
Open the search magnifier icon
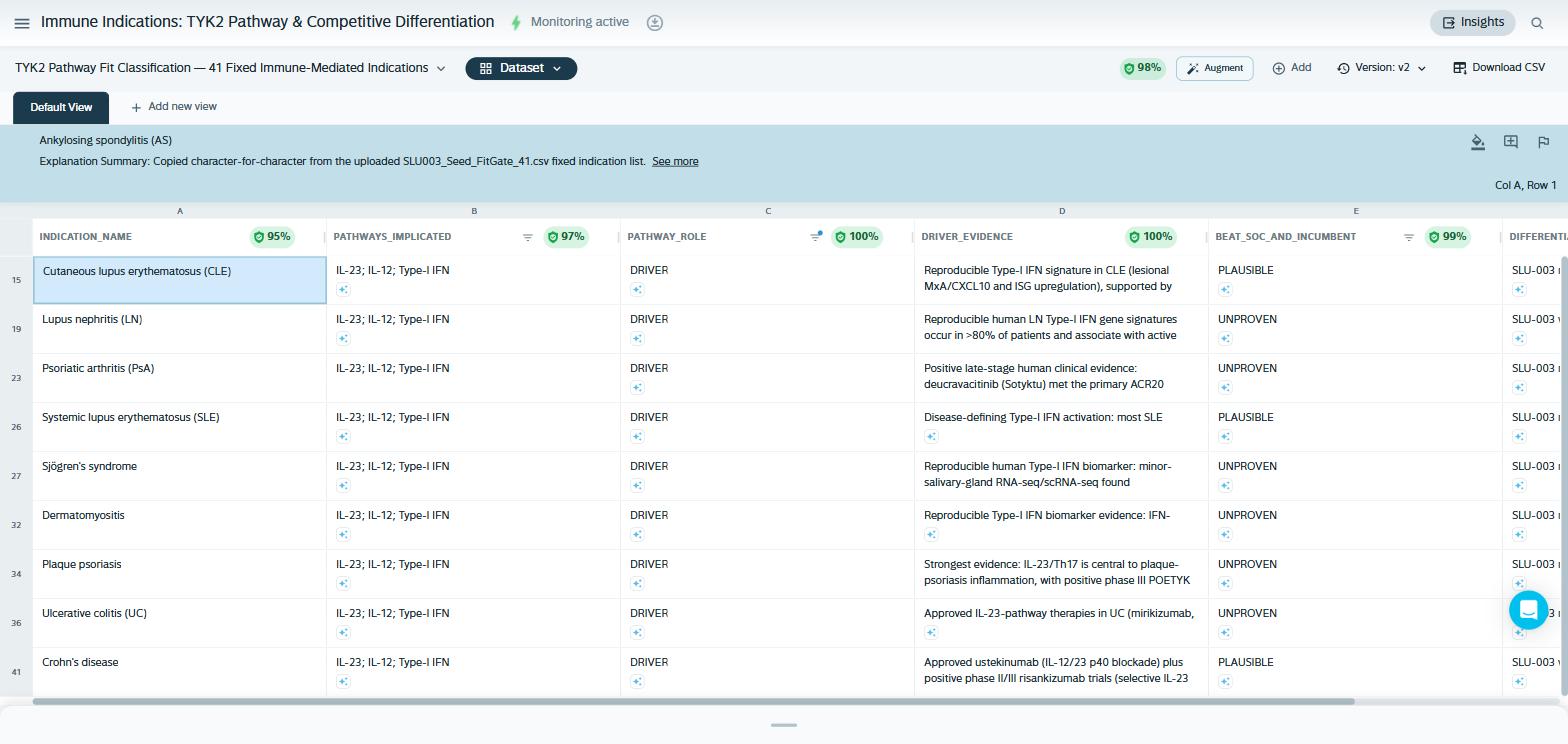coord(1537,23)
